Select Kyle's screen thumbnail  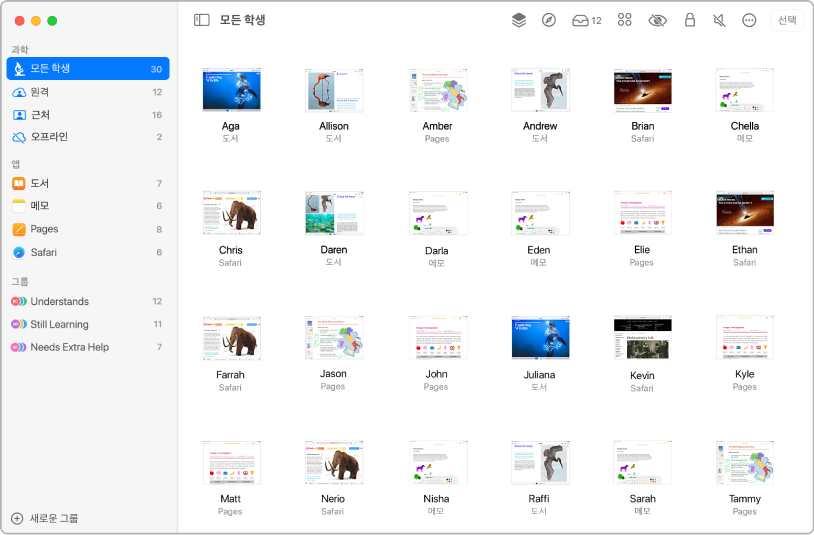pos(744,337)
